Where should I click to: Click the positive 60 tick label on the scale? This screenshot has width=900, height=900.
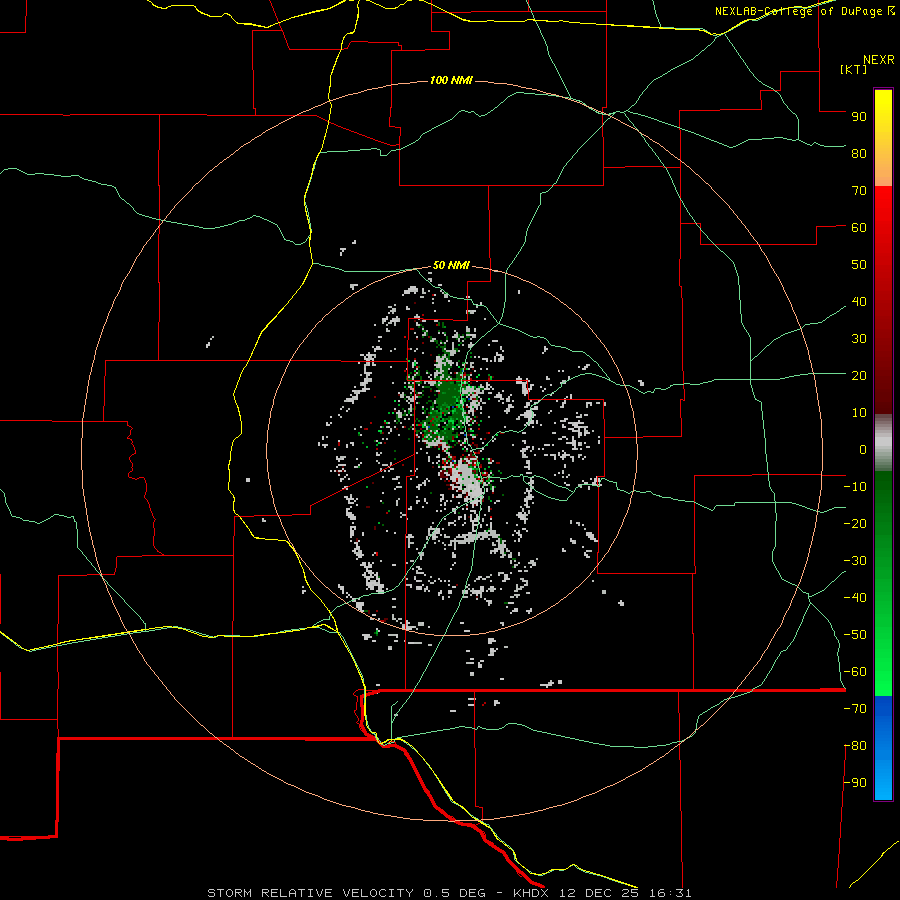click(x=859, y=227)
